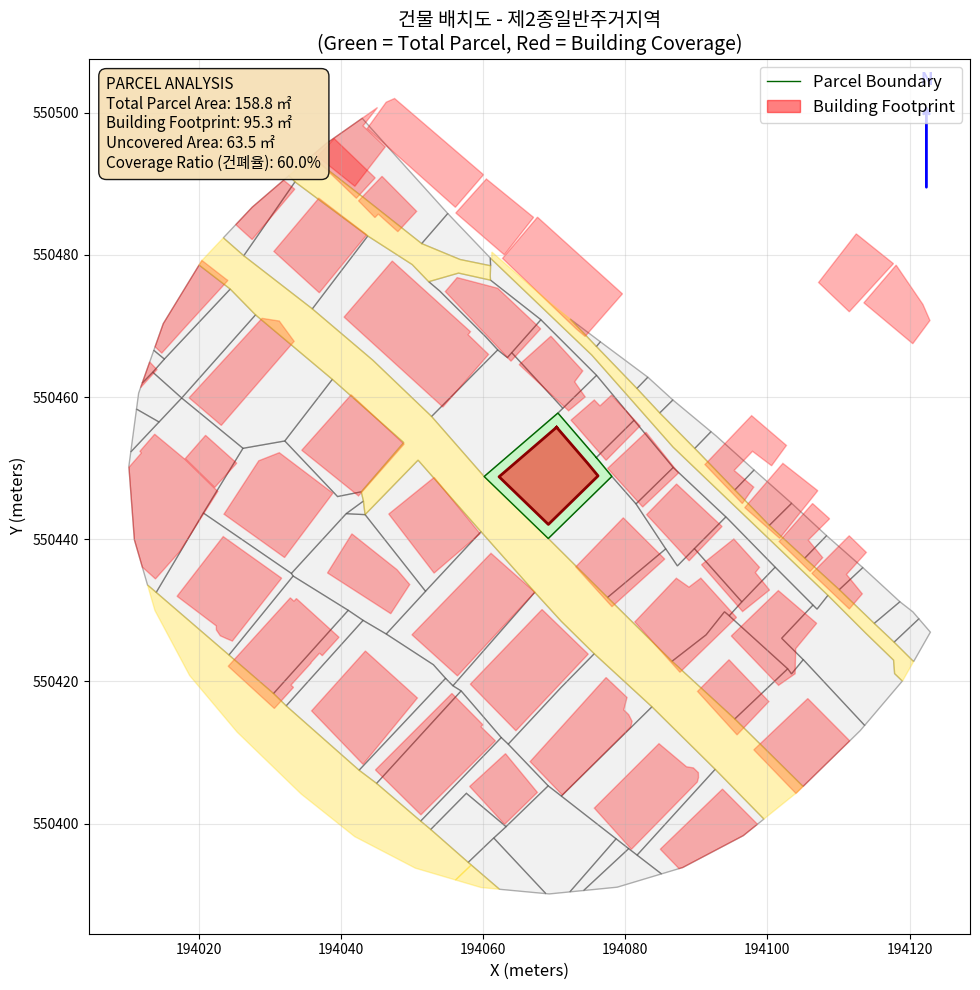Click the Uncovered Area 63.5 ㎡ line
Image resolution: width=980 pixels, height=990 pixels.
click(190, 143)
